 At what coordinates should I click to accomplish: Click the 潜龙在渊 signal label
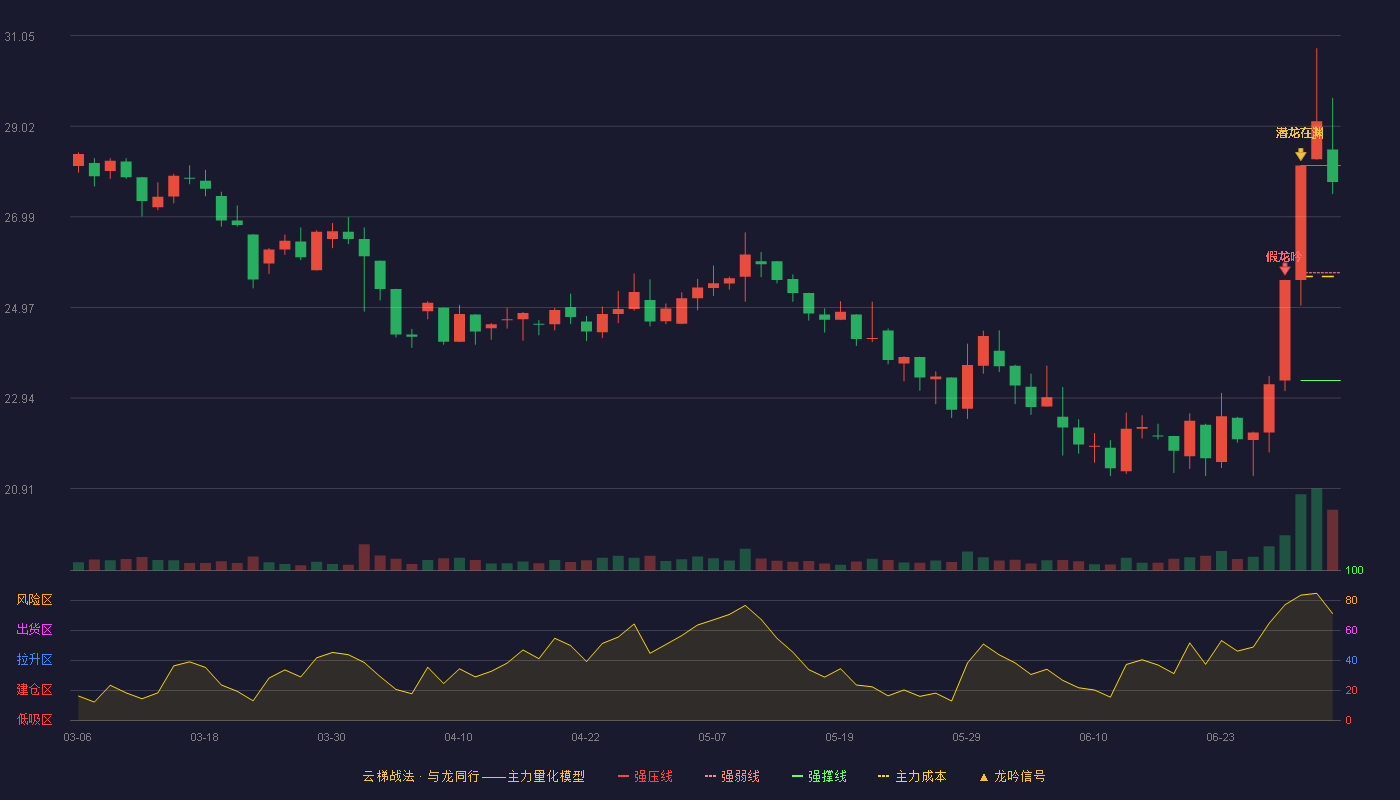click(1300, 133)
